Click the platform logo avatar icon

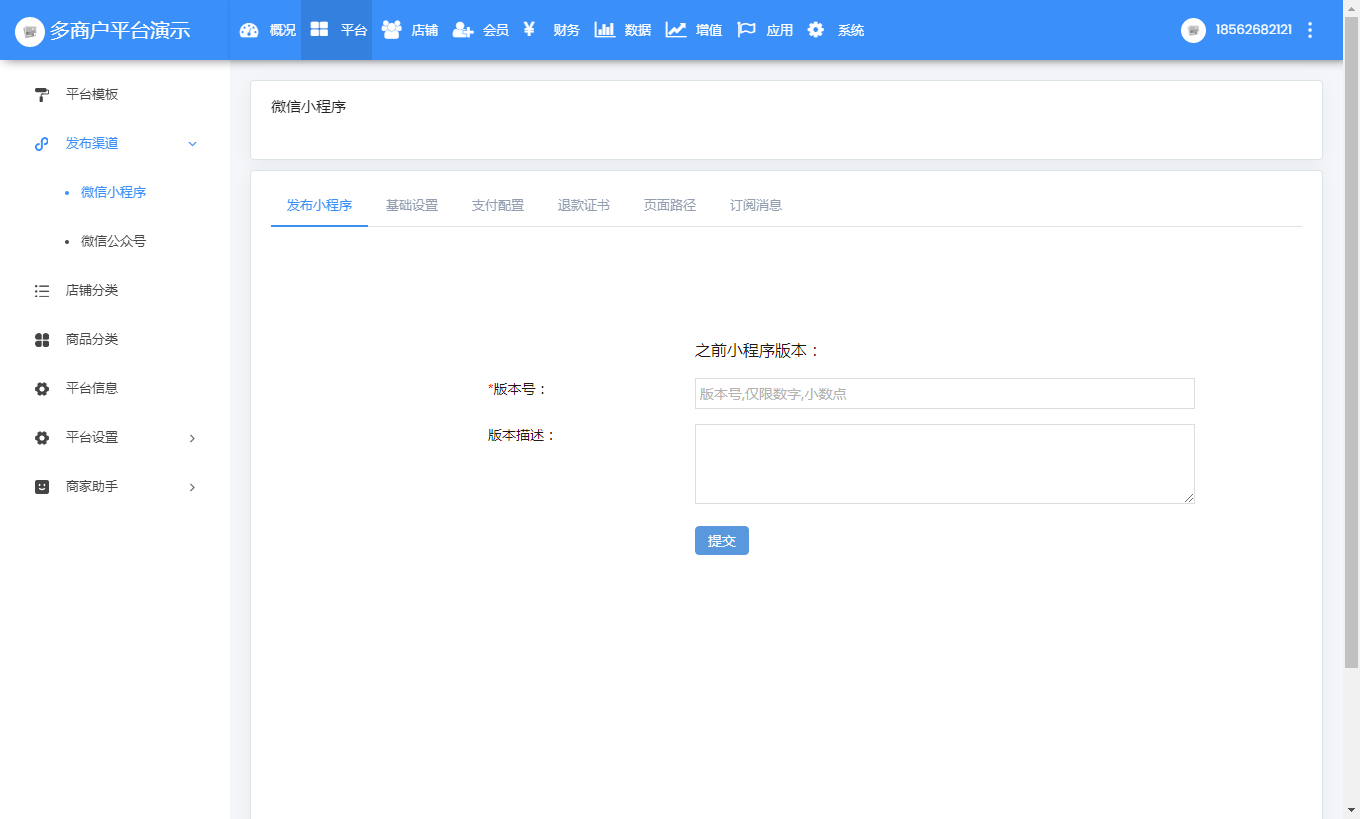pos(30,31)
